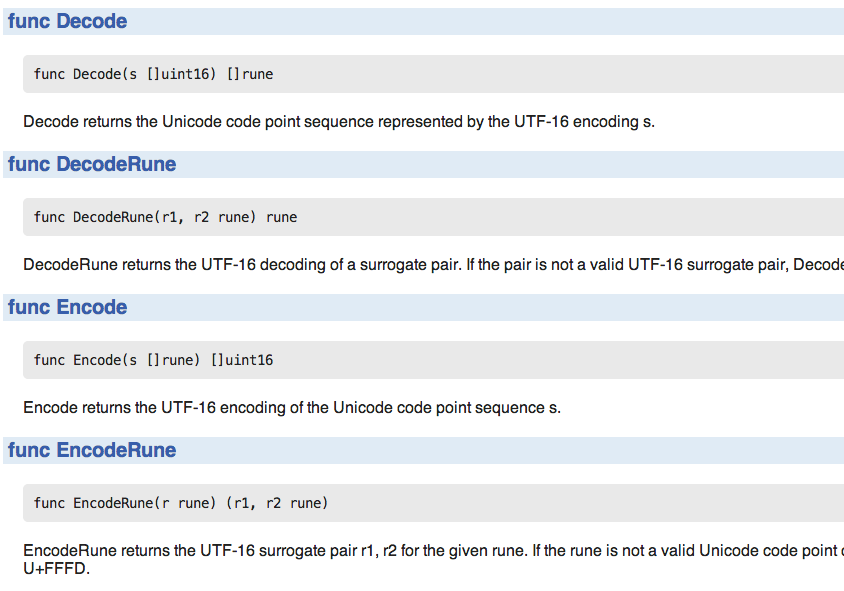The image size is (844, 591).
Task: Select the "func Encode" section heading
Action: (x=67, y=307)
